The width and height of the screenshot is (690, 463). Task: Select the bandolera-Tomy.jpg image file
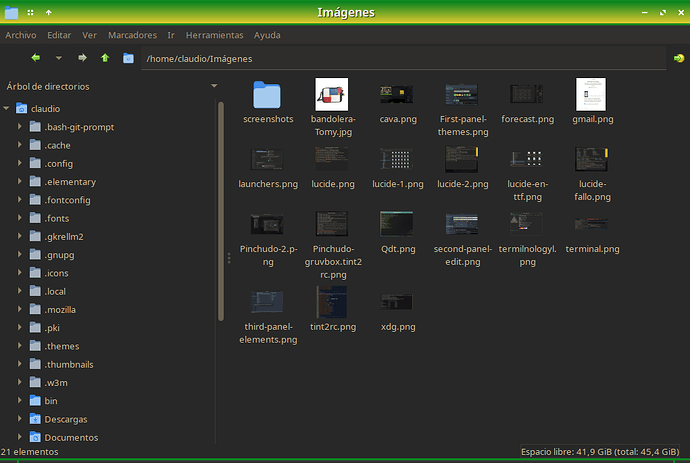pyautogui.click(x=331, y=95)
